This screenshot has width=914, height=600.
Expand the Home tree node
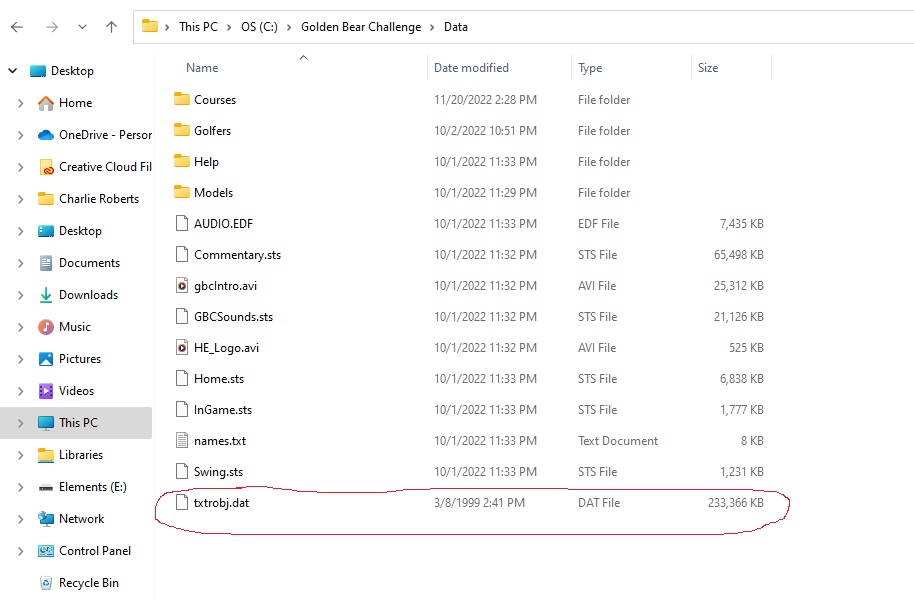click(21, 103)
